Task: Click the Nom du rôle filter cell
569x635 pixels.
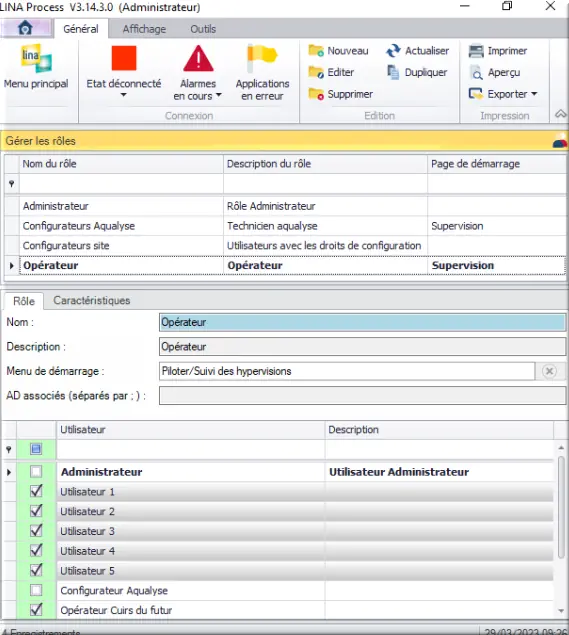Action: tap(121, 184)
